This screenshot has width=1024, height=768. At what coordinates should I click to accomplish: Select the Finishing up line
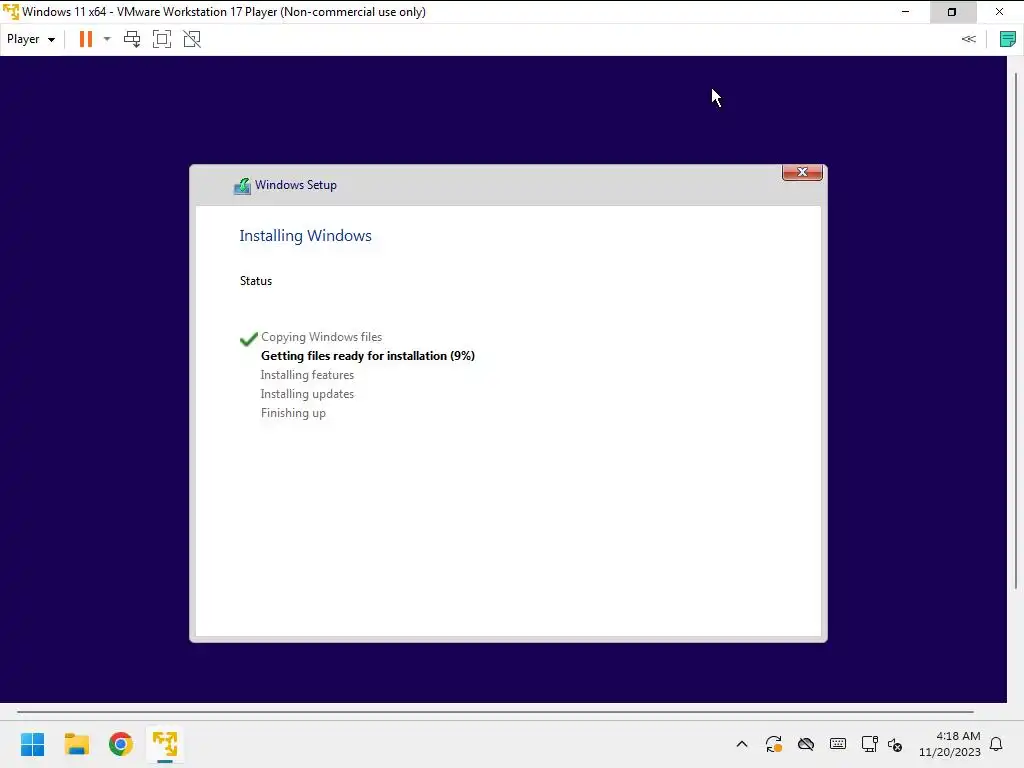(x=293, y=413)
